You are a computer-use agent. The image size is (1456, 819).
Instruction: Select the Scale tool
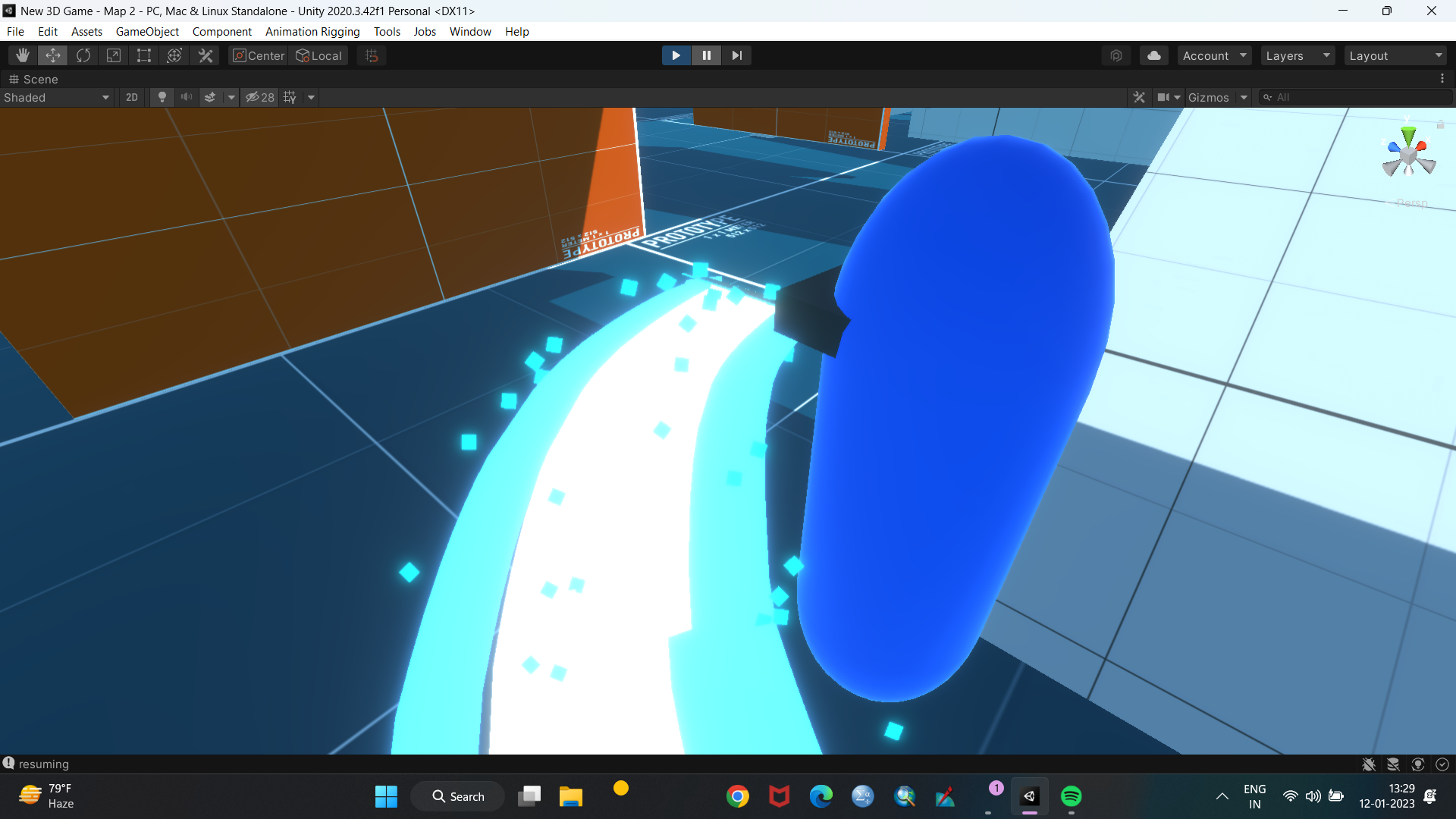pos(114,55)
